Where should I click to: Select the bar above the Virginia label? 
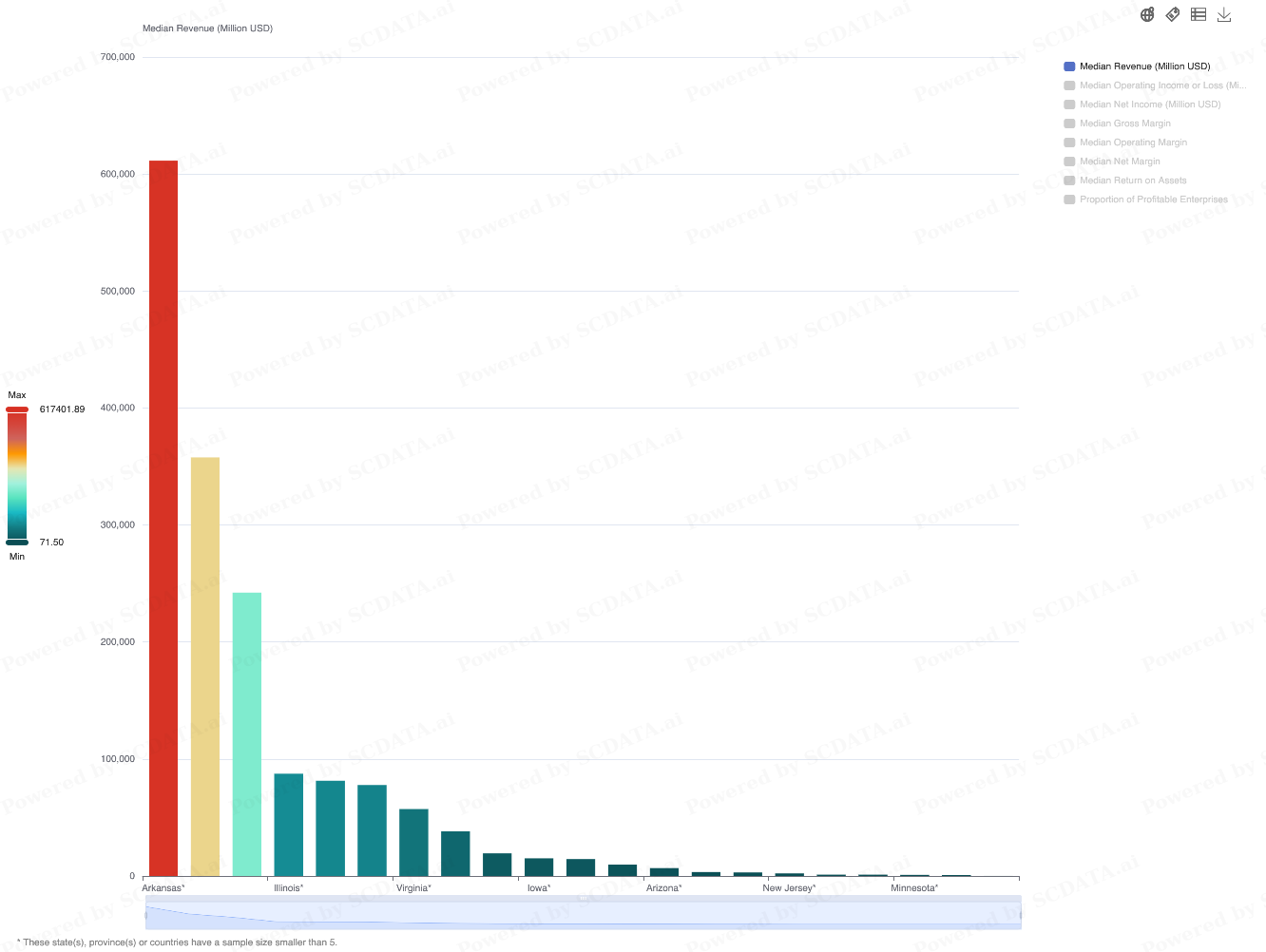[x=413, y=843]
